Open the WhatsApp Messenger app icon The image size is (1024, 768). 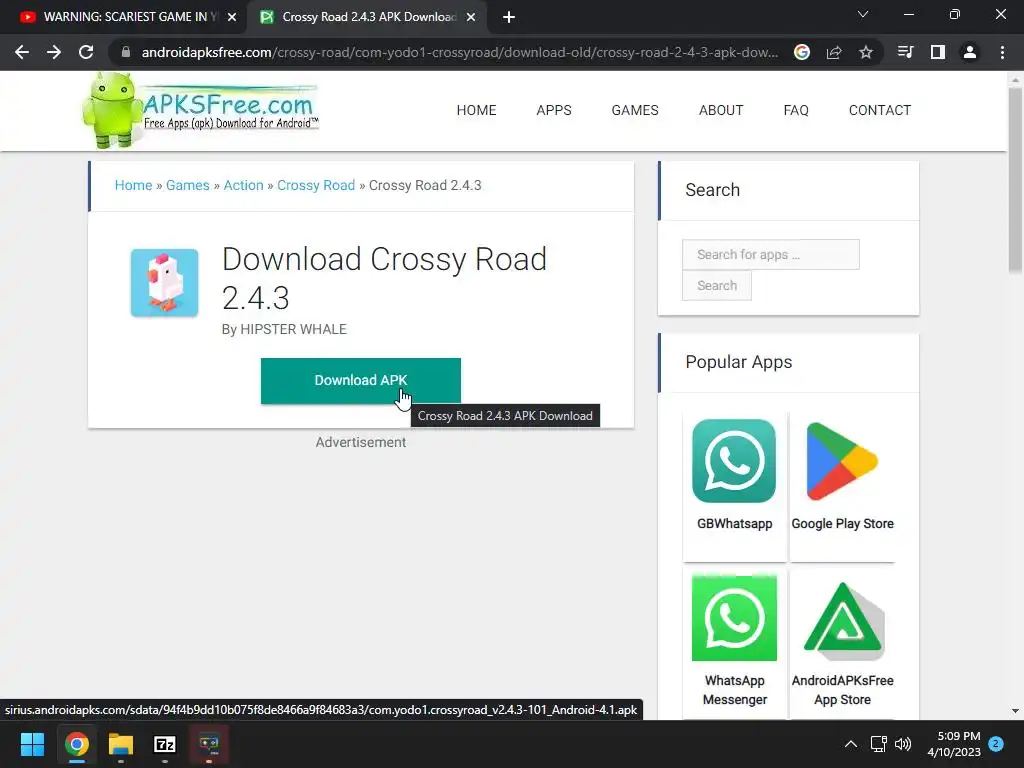click(734, 618)
